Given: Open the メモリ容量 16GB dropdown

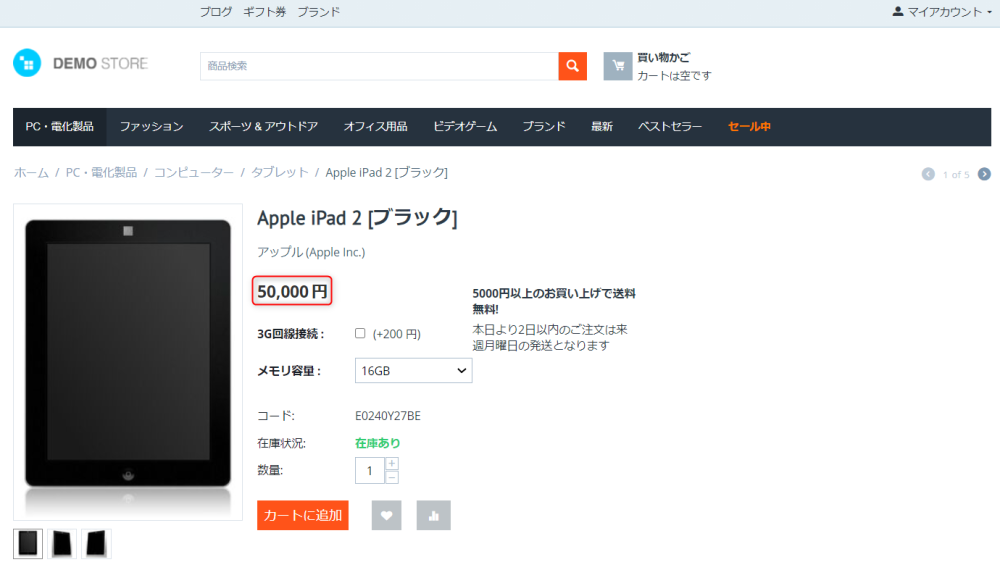Looking at the screenshot, I should pos(413,370).
